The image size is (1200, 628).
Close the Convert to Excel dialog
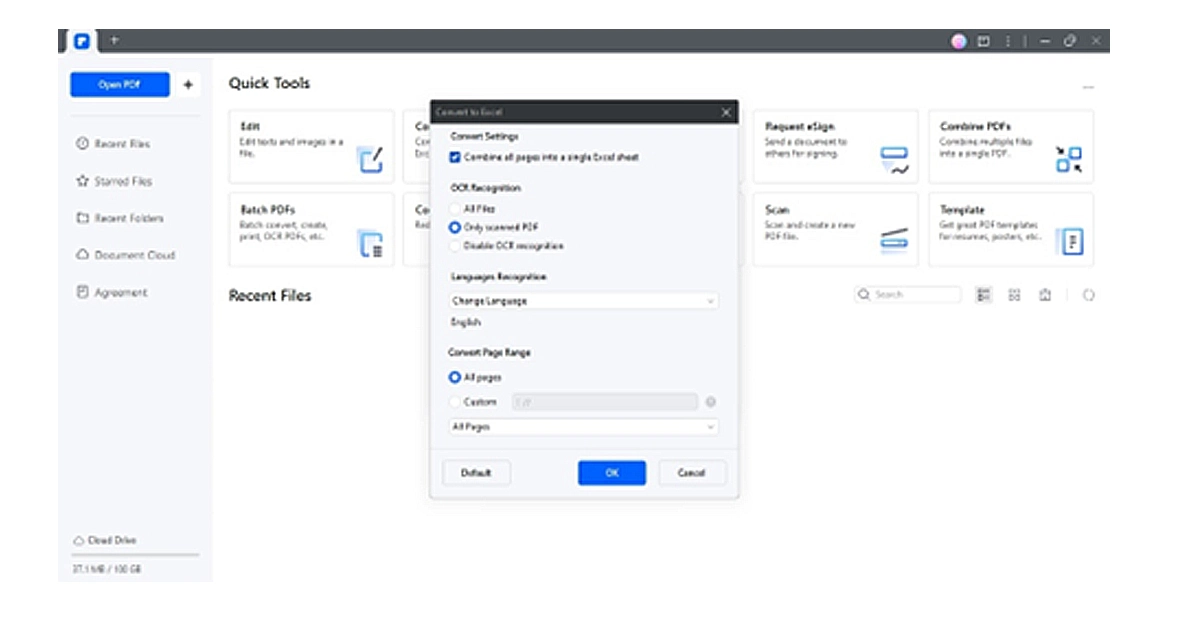pyautogui.click(x=726, y=112)
